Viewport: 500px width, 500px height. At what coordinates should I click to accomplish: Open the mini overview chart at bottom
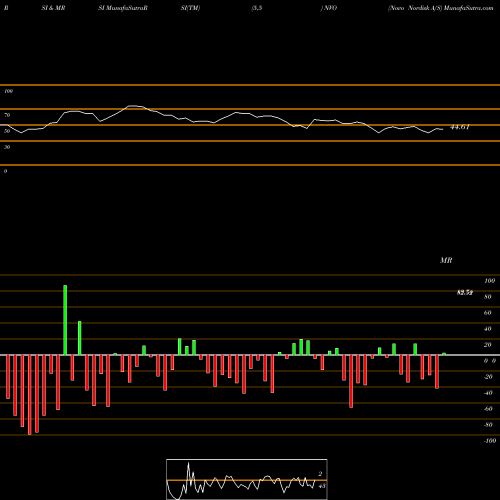click(247, 479)
